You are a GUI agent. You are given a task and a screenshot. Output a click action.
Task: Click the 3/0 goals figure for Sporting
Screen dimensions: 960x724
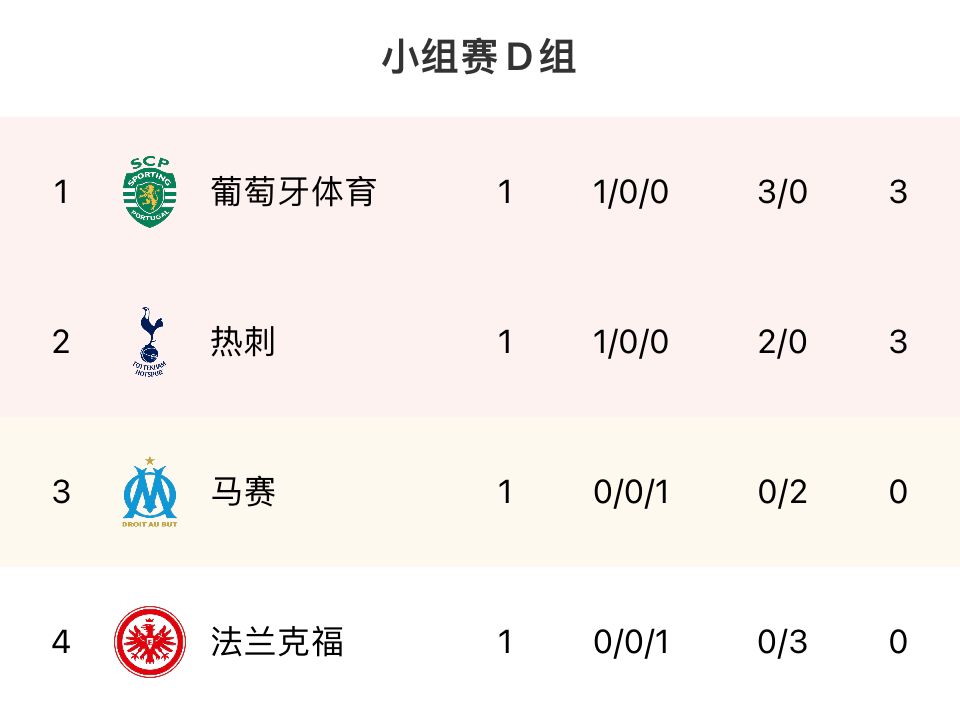pyautogui.click(x=782, y=192)
